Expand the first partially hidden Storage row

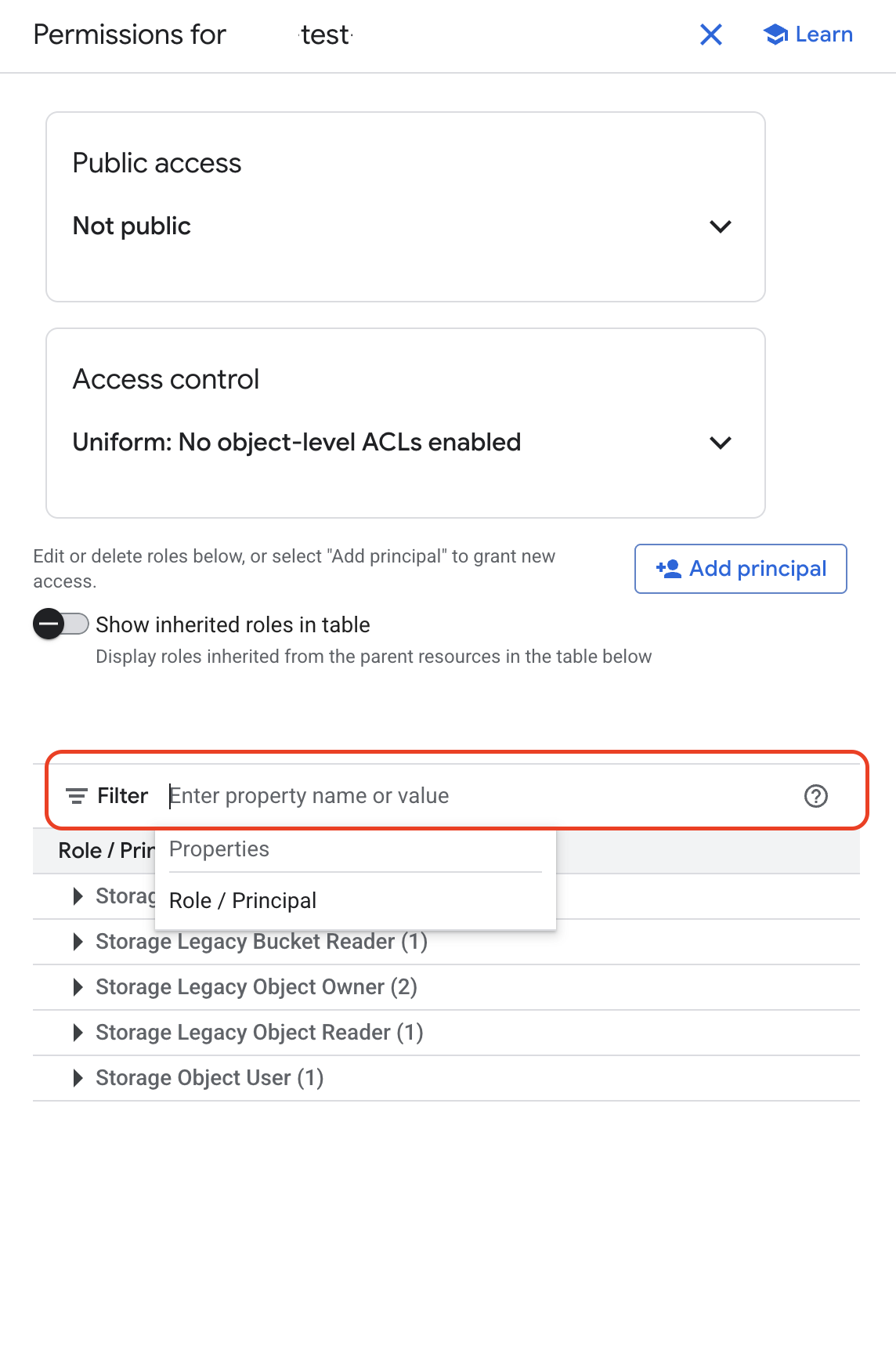tap(78, 896)
